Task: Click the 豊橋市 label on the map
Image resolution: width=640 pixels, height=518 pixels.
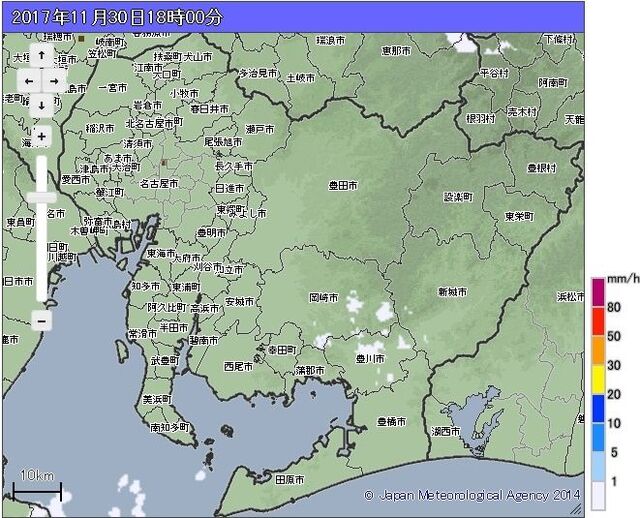Action: [x=391, y=421]
